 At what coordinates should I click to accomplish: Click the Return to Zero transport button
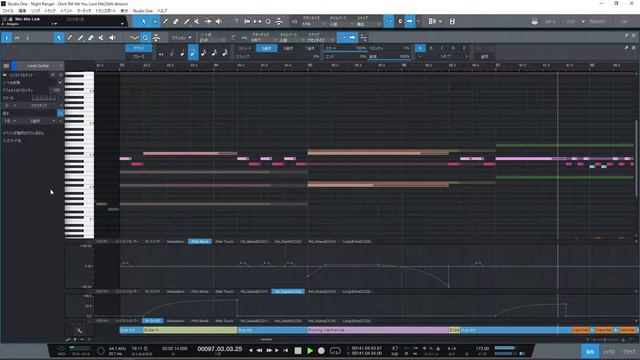pos(286,350)
